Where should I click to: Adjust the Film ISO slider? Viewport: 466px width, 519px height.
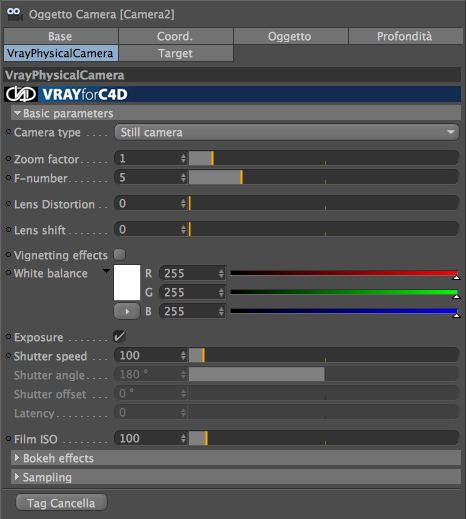pos(323,438)
